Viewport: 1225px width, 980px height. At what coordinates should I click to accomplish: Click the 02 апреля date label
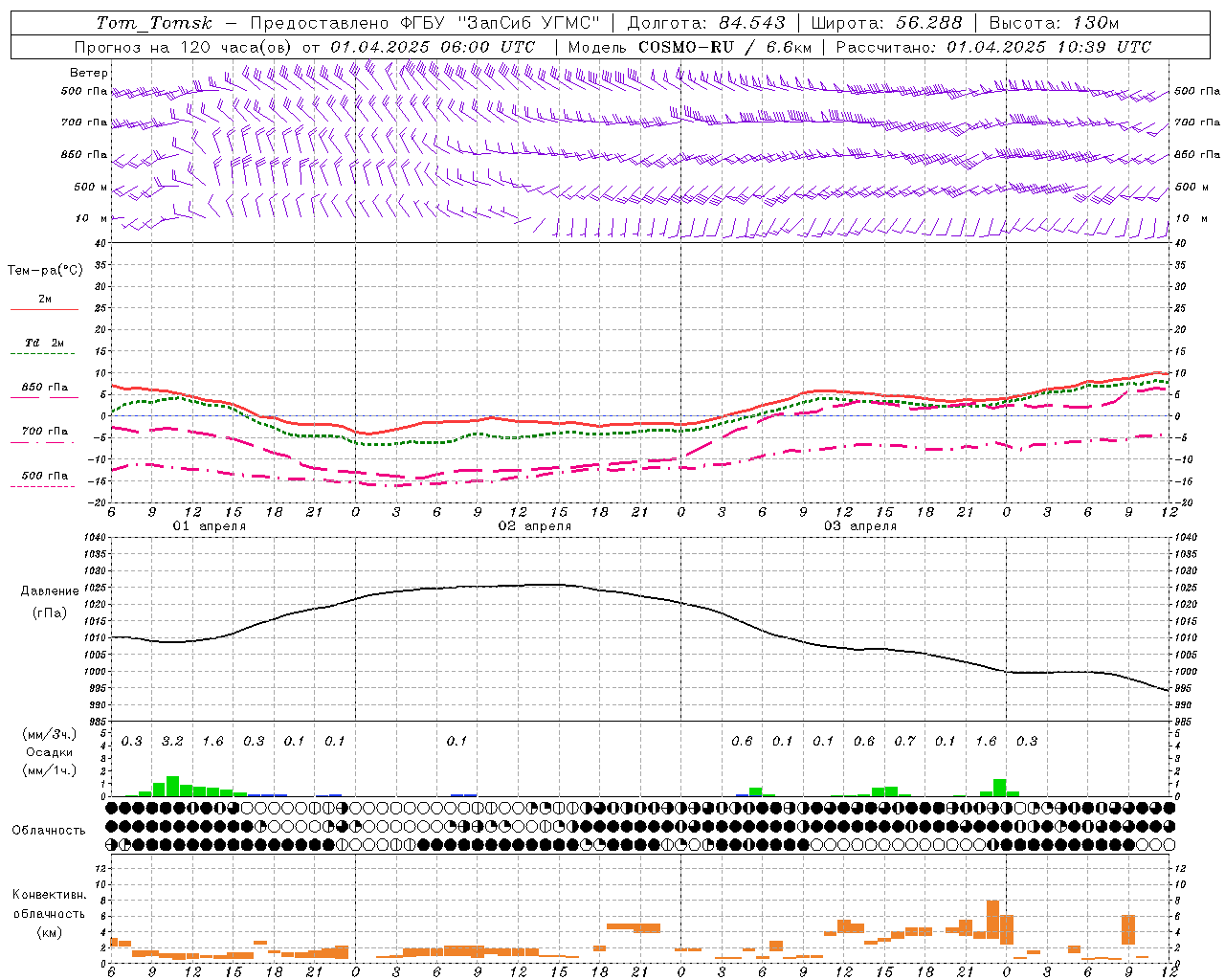coord(535,526)
